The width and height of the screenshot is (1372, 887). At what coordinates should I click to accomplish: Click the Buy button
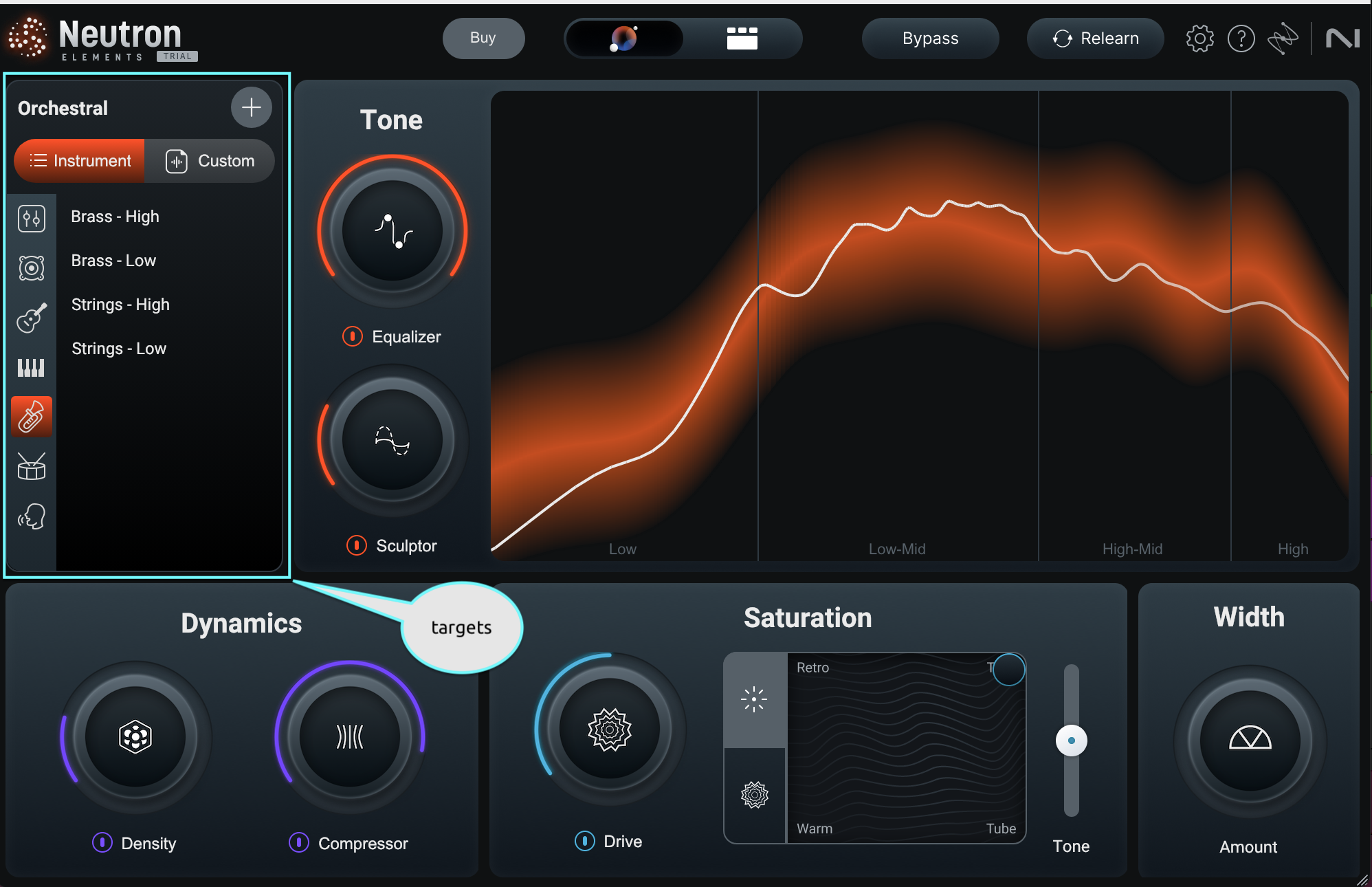(483, 39)
